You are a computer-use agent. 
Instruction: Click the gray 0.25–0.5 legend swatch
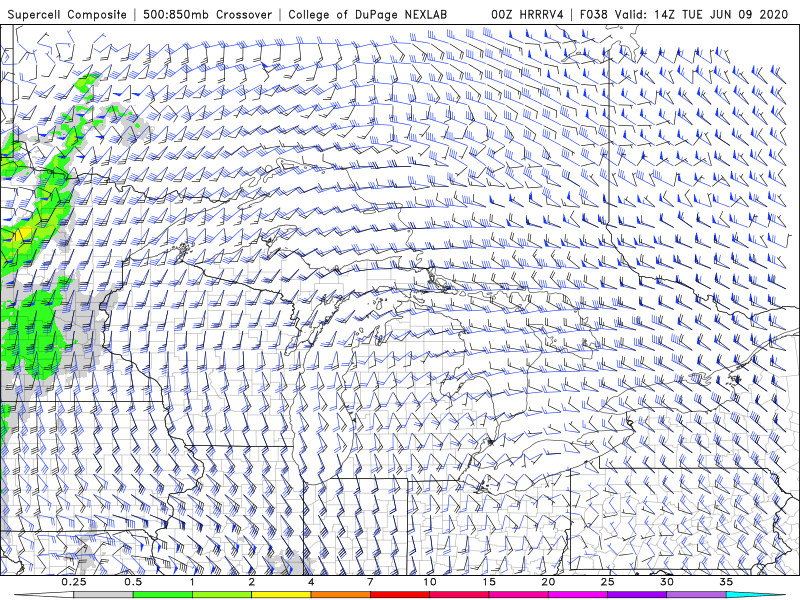tap(104, 595)
